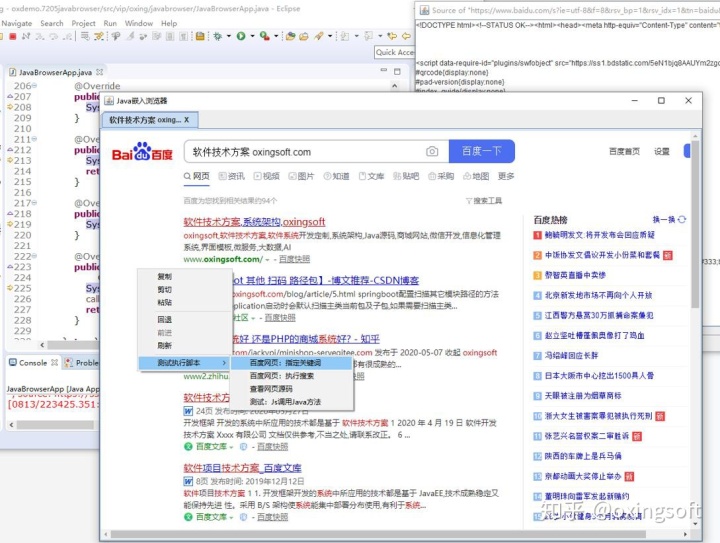
Task: Collapse the fold marker at line 222
Action: tap(34, 256)
